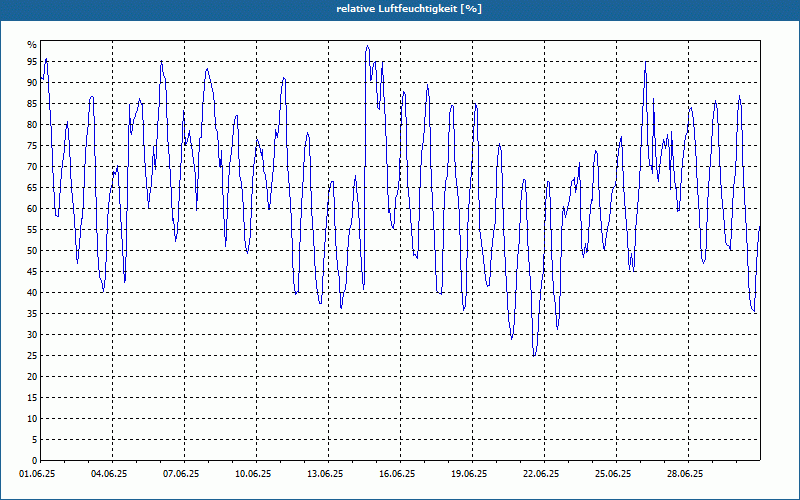
Task: Click the y-axis value 30
Action: (32, 335)
